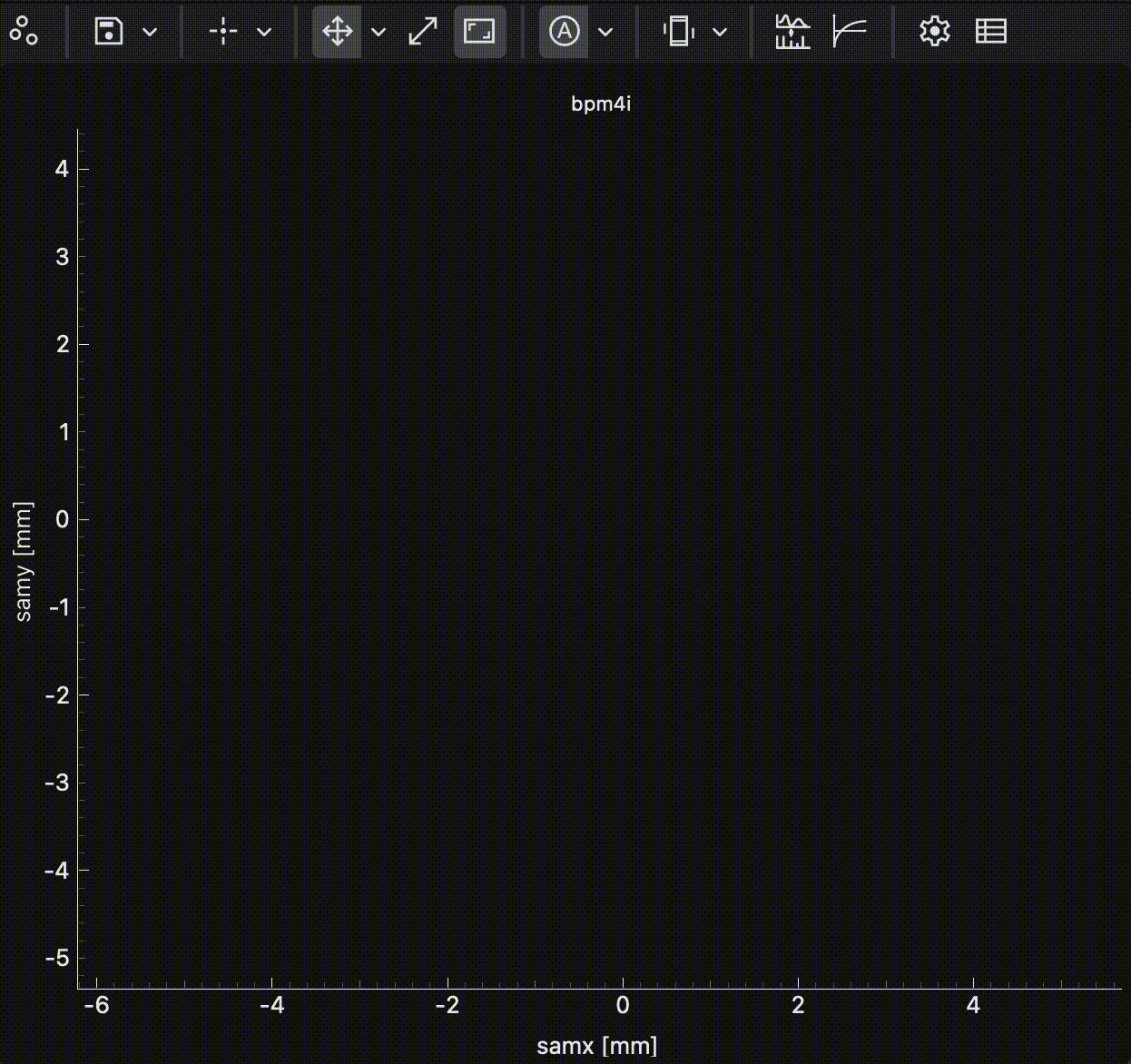
Task: Open the histogram chart tool icon
Action: pyautogui.click(x=792, y=32)
